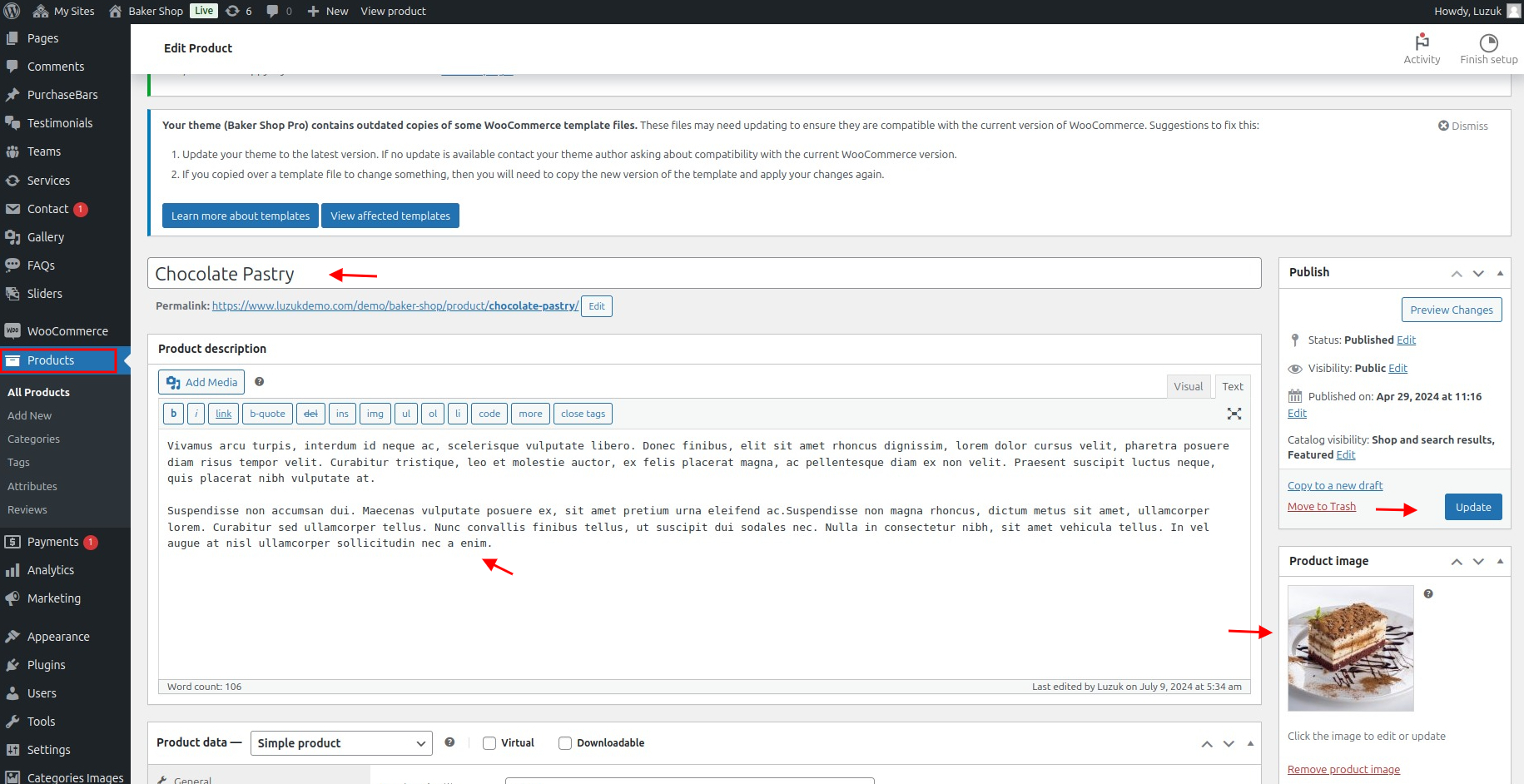Open the WordPress logo menu
The image size is (1524, 784).
(12, 11)
